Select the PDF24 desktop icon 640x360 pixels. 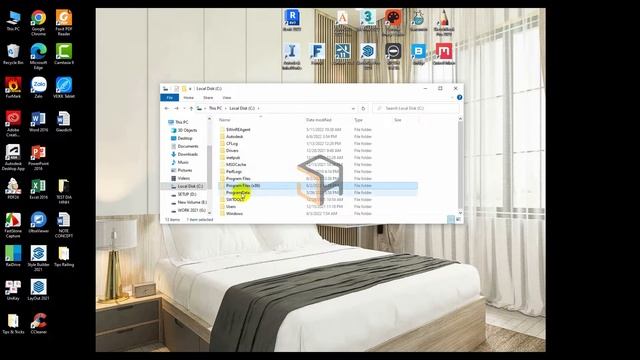(13, 189)
